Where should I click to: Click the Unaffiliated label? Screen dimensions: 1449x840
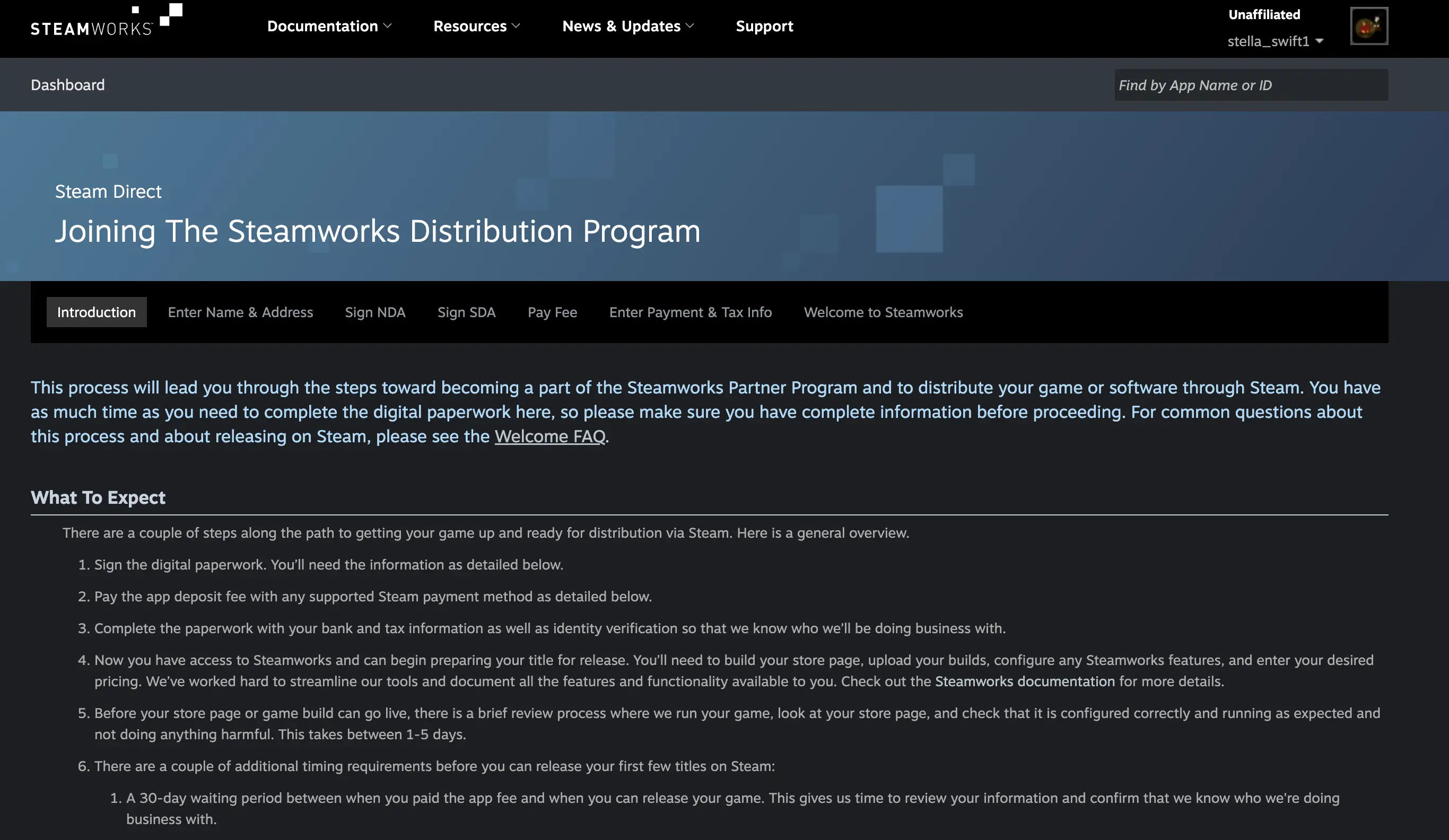(x=1264, y=14)
